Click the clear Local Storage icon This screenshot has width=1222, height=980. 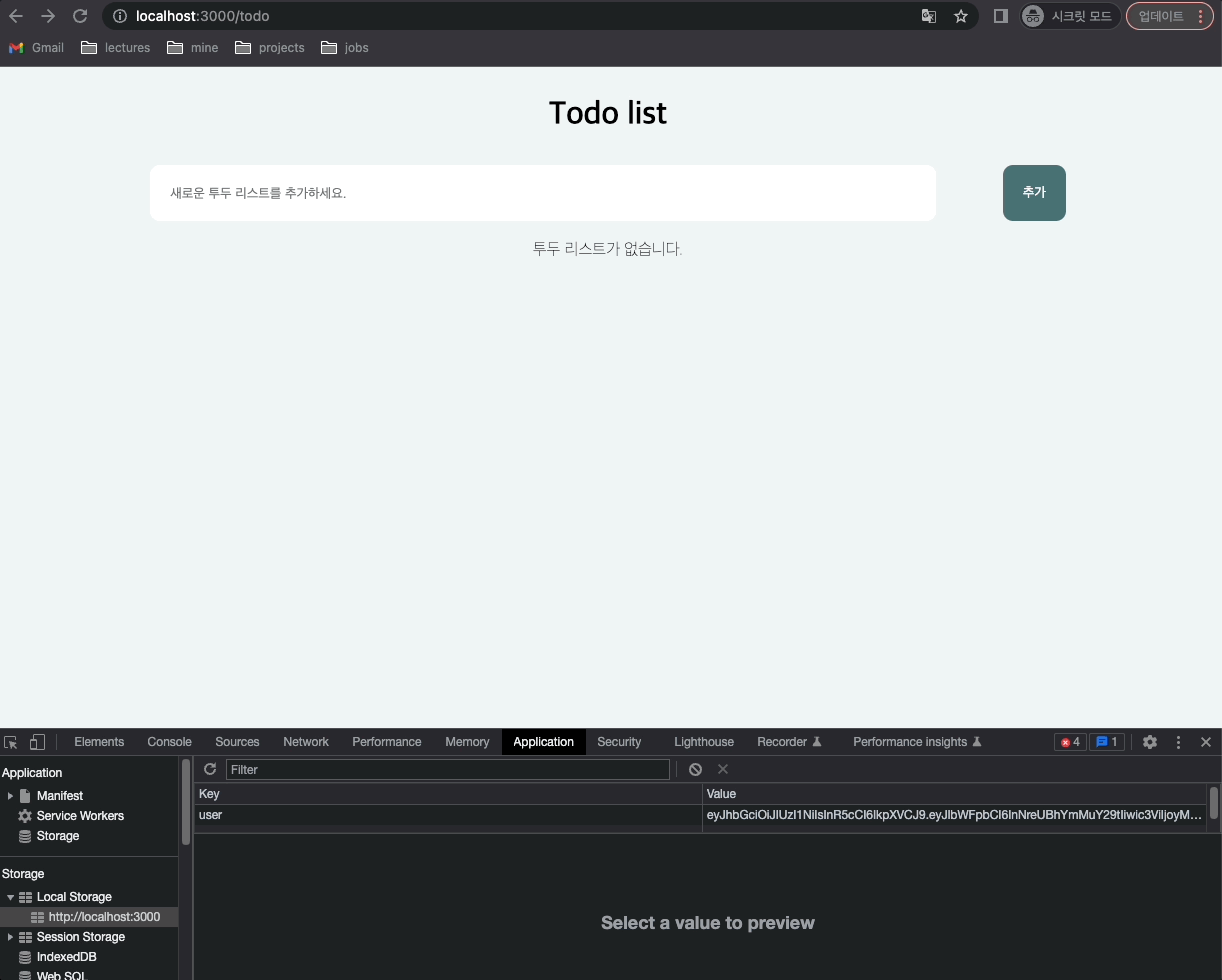695,769
